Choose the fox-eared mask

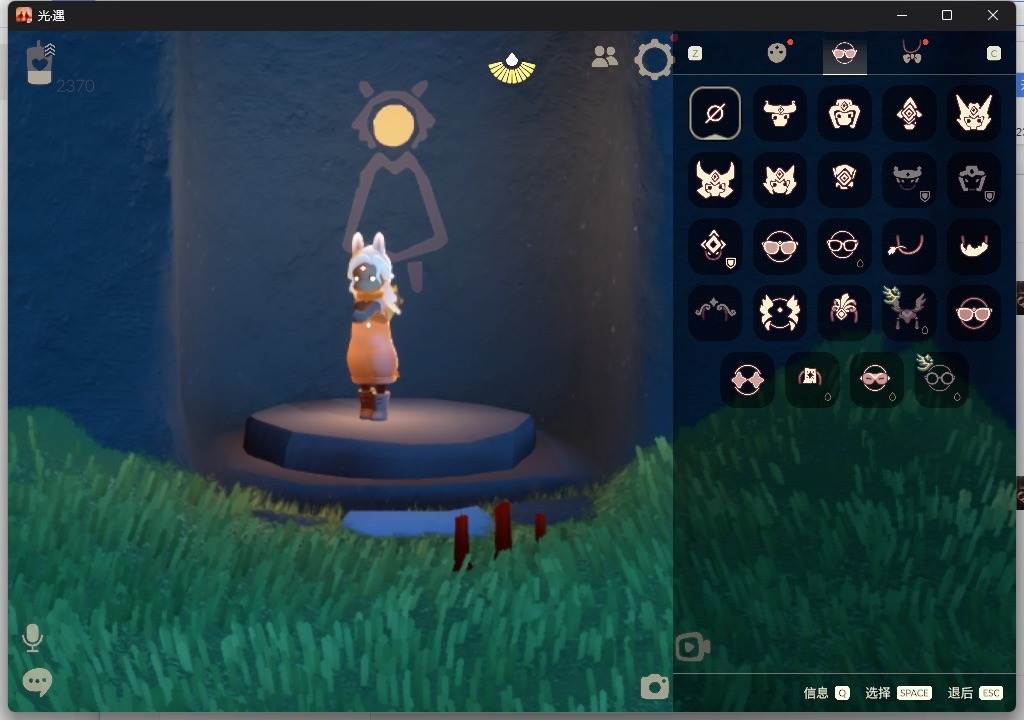(779, 180)
